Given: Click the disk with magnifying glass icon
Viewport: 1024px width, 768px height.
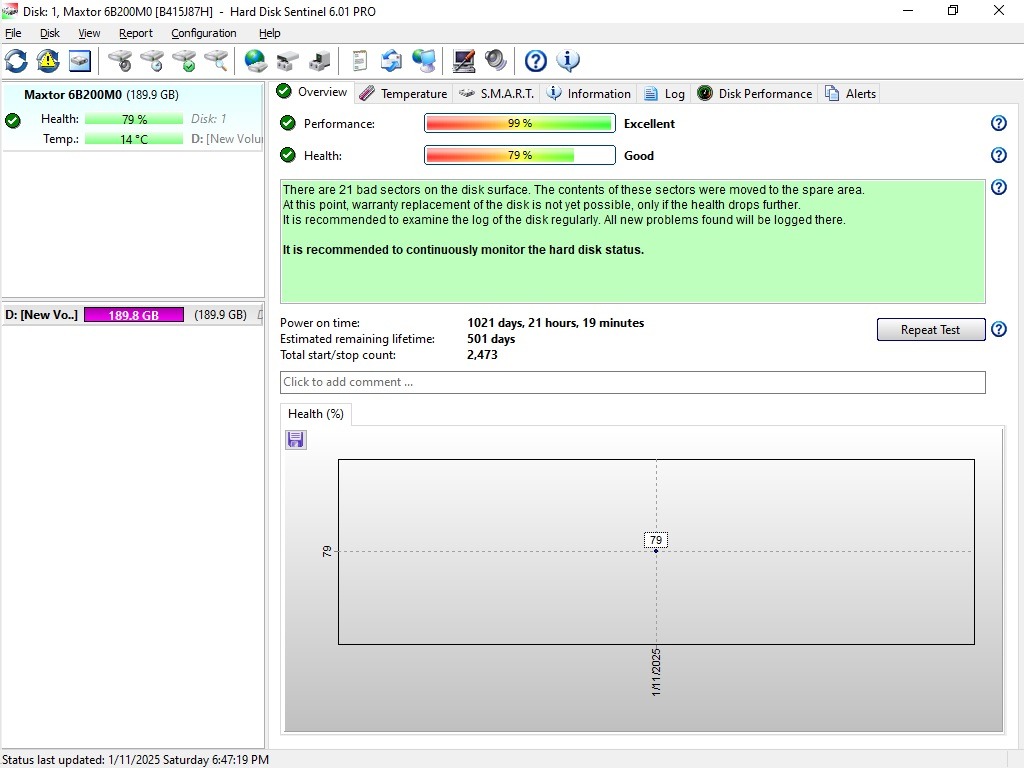Looking at the screenshot, I should tap(216, 61).
